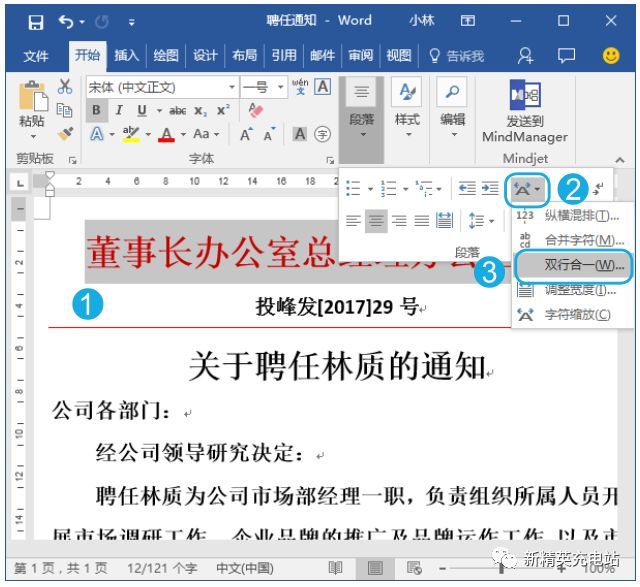Align text left
The image size is (640, 587).
coord(353,221)
